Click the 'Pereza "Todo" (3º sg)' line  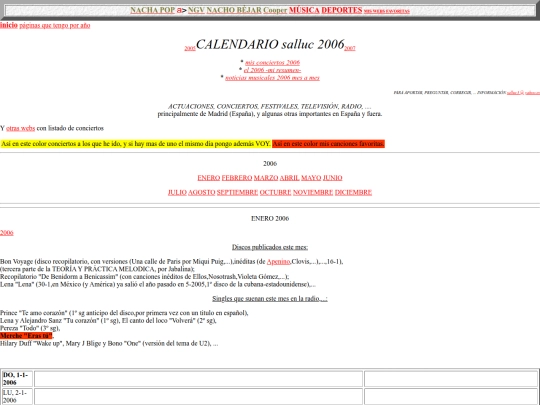pyautogui.click(x=30, y=328)
